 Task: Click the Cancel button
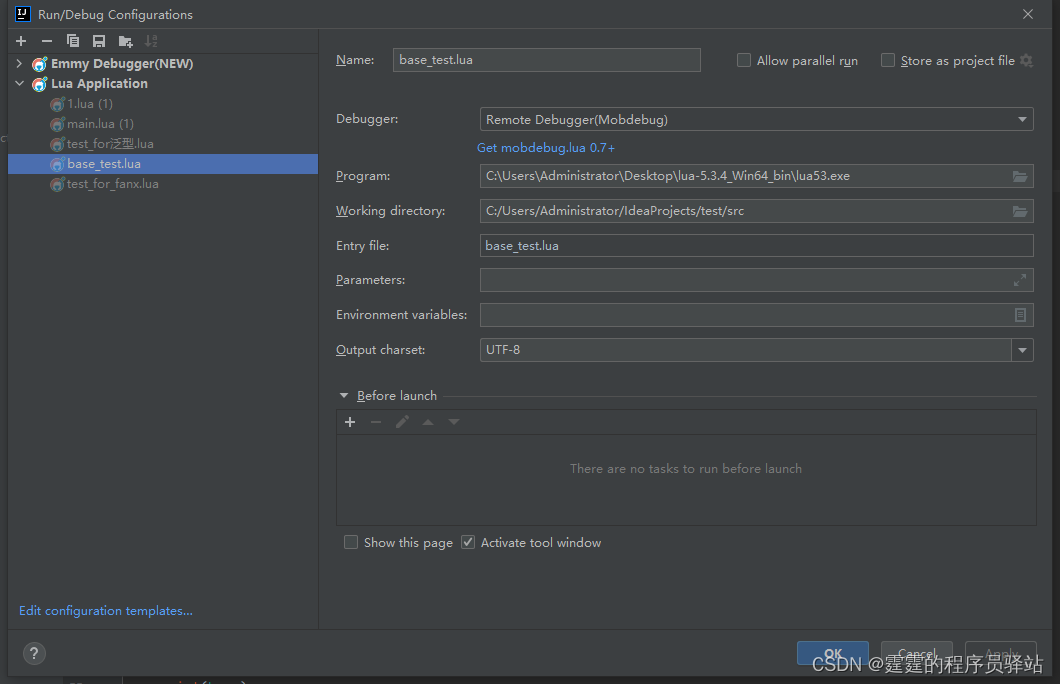[917, 653]
